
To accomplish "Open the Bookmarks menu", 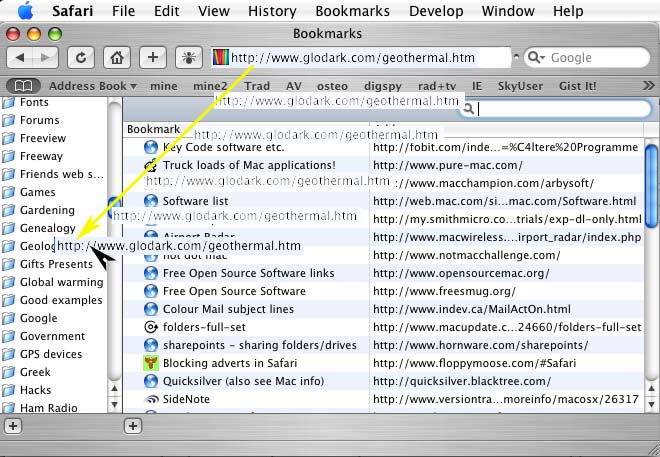I will 352,11.
